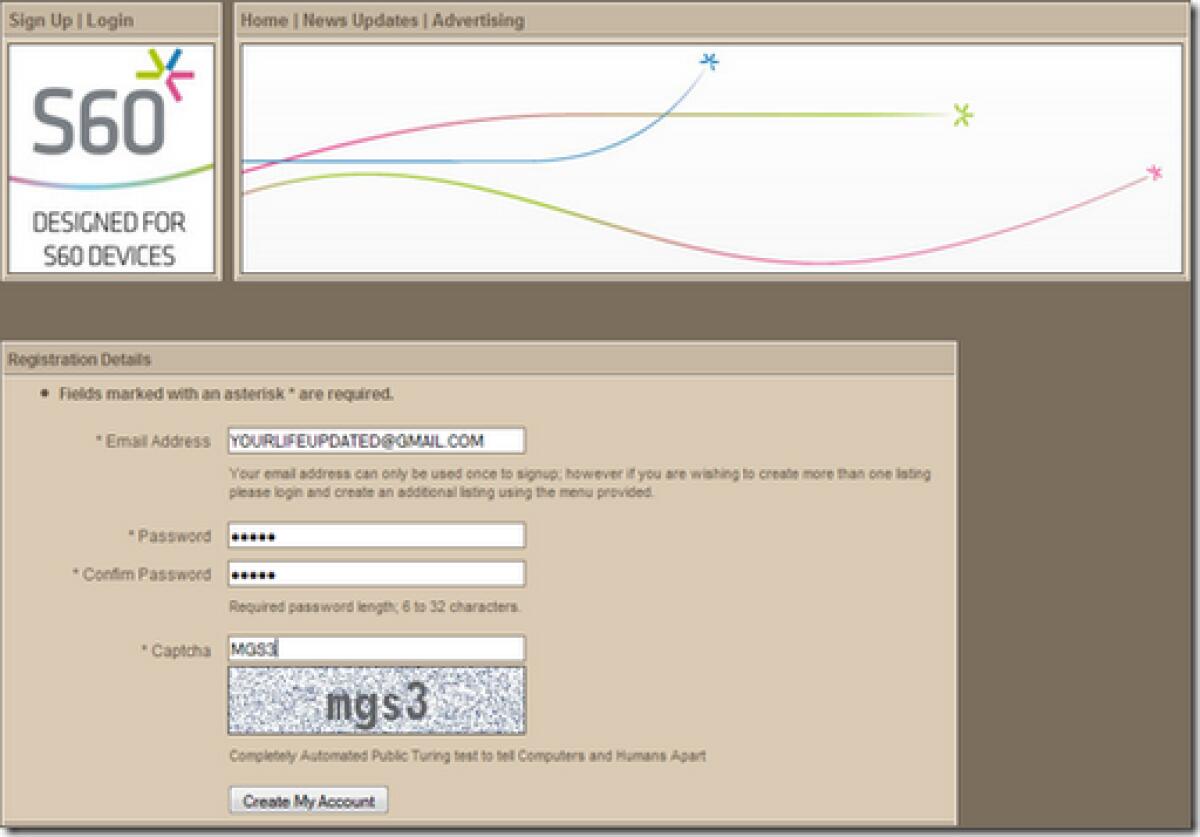
Task: Open the Login page link
Action: click(x=110, y=20)
